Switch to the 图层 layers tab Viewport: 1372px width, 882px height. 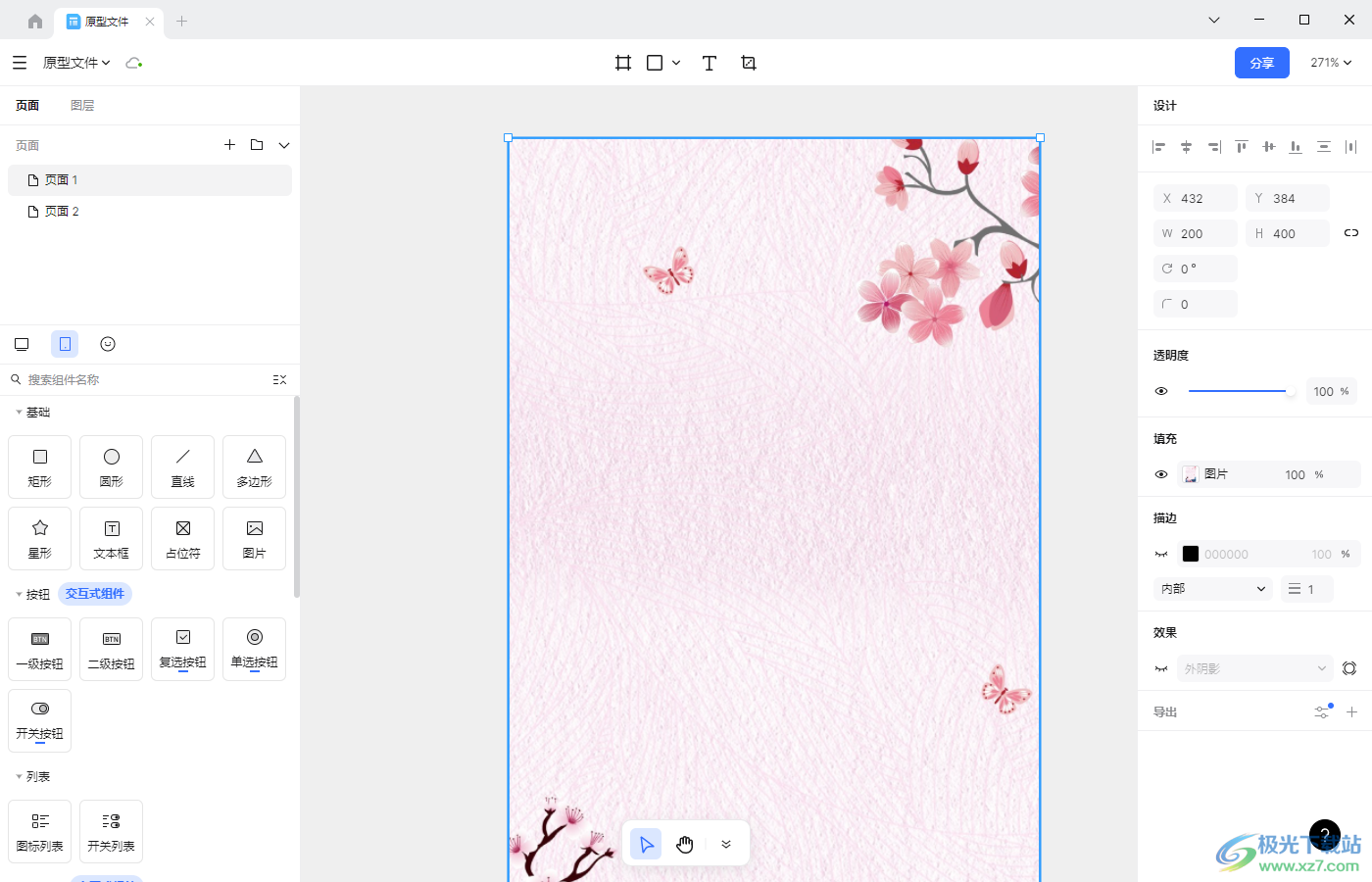(82, 105)
